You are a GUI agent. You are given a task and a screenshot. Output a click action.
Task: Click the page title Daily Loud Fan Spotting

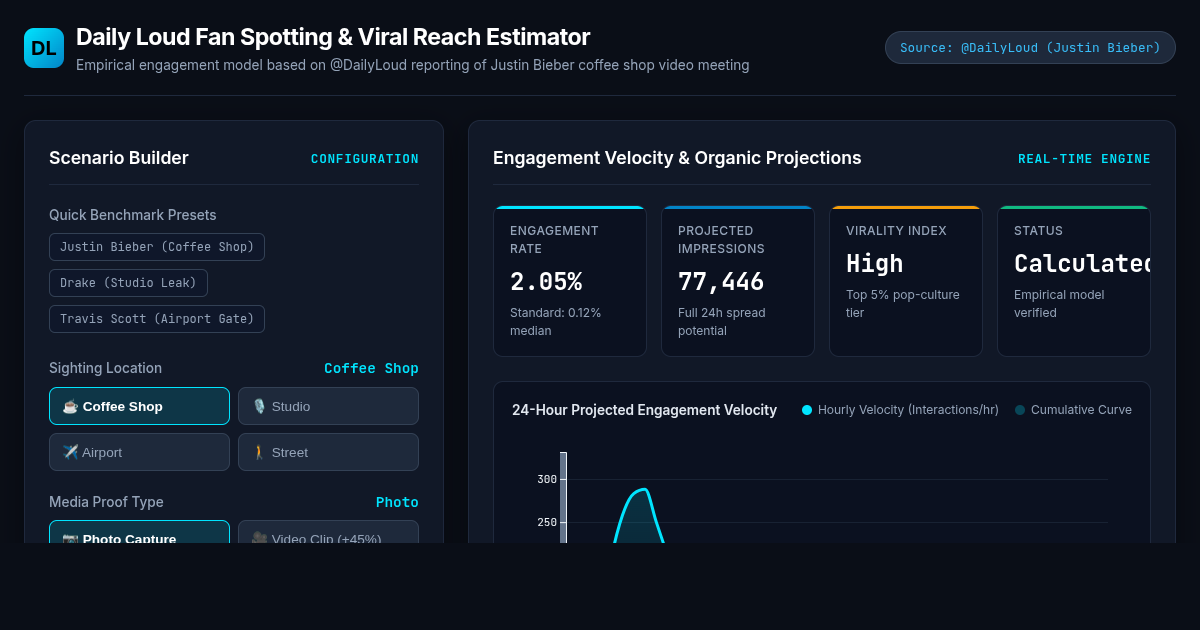[x=333, y=37]
